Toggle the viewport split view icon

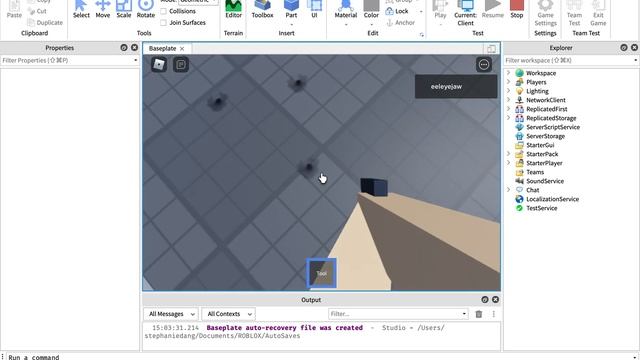pos(491,49)
